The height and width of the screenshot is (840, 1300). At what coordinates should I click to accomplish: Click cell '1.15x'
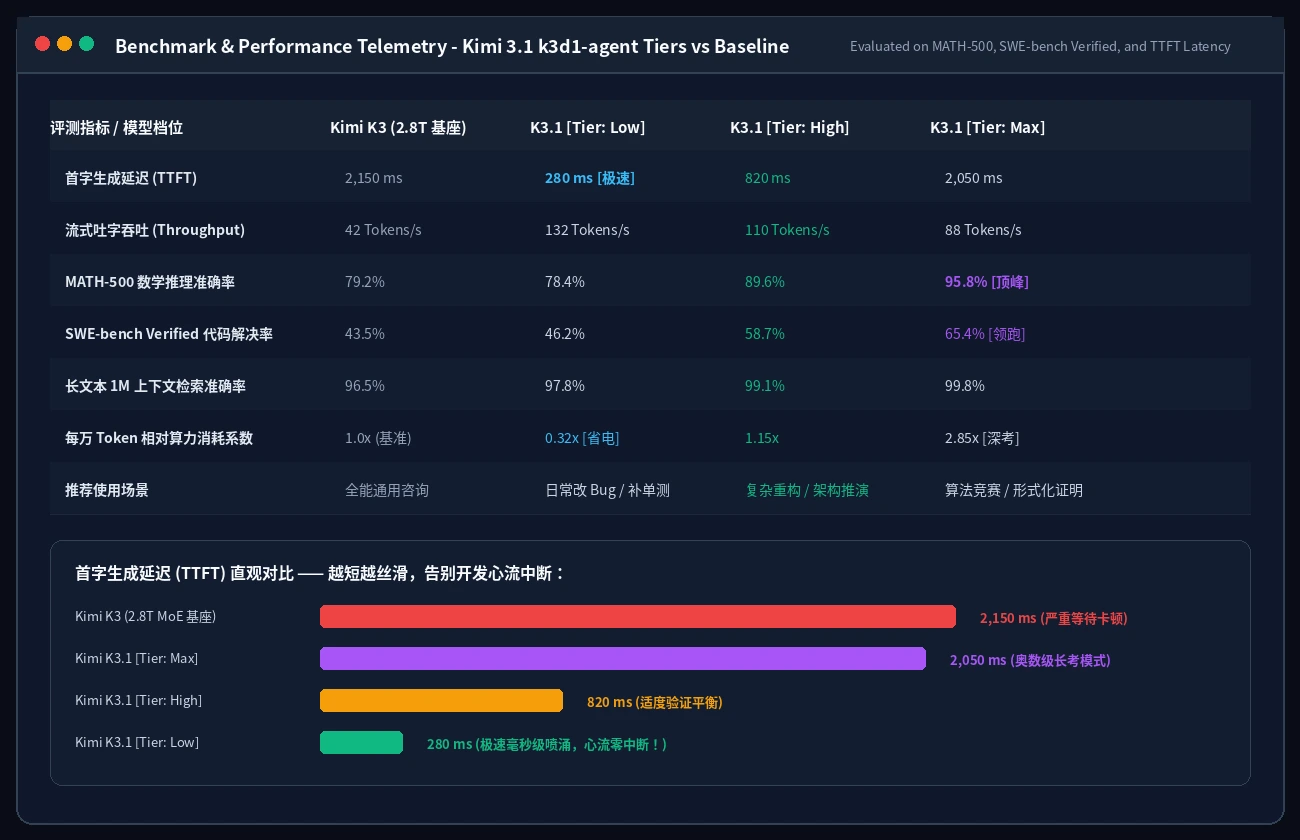click(x=762, y=438)
